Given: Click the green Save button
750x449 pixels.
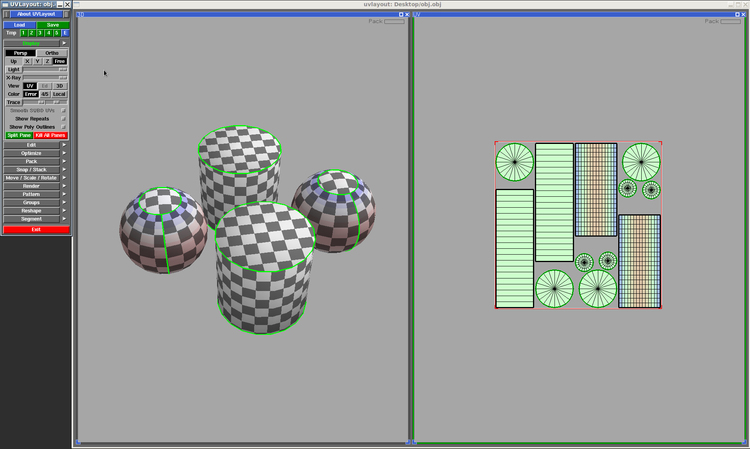Looking at the screenshot, I should point(53,25).
